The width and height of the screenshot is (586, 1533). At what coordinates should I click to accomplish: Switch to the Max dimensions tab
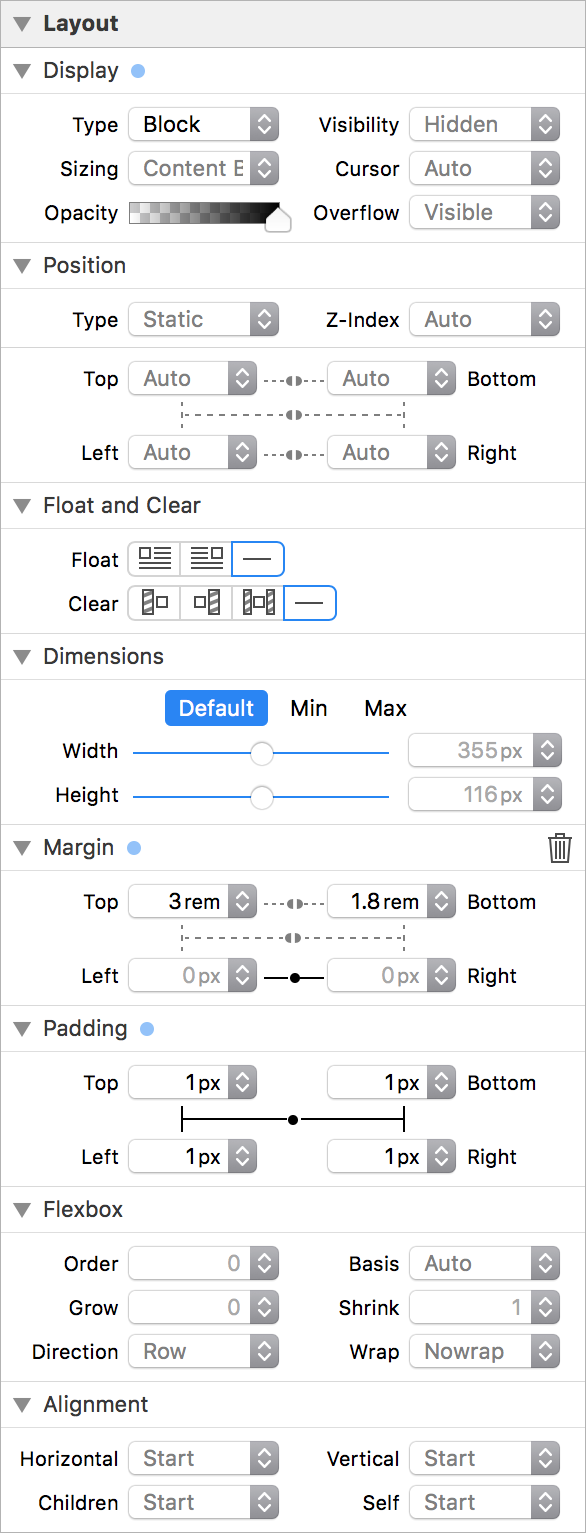[x=386, y=709]
